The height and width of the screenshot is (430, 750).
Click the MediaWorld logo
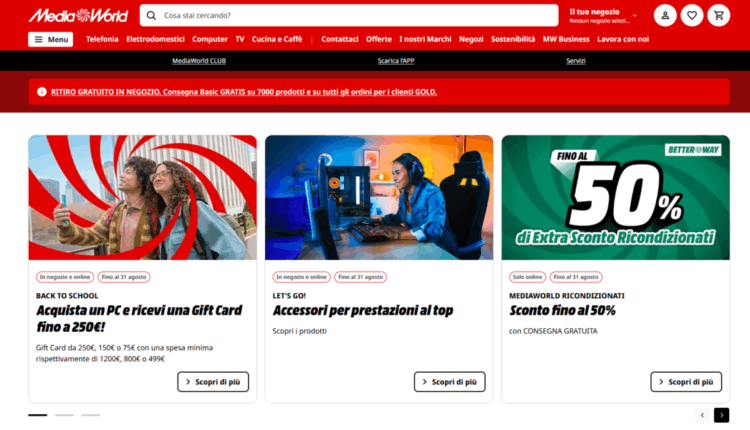78,15
